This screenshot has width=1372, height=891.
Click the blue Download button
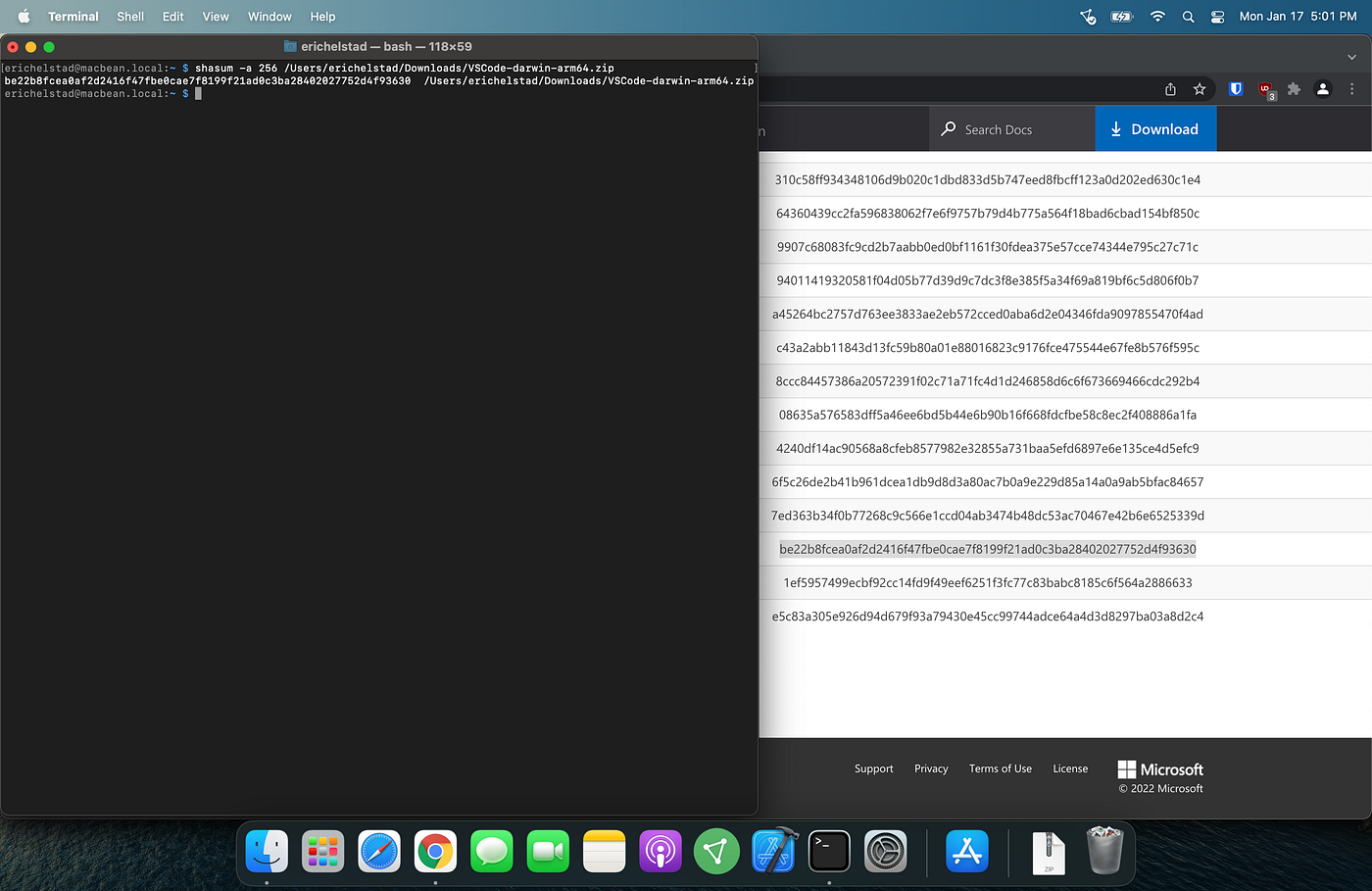1155,128
